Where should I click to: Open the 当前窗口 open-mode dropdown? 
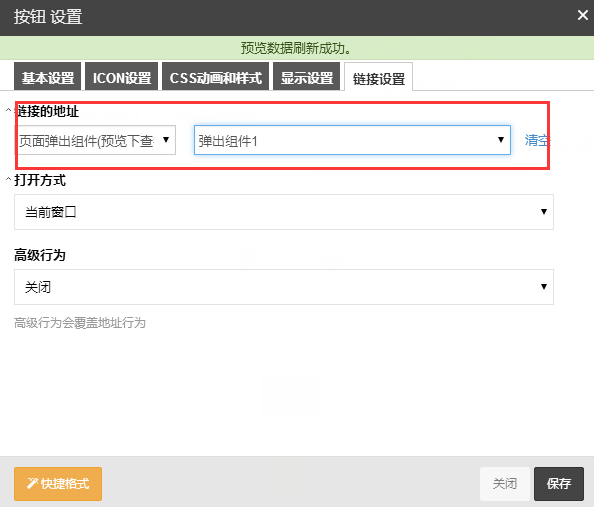click(284, 212)
